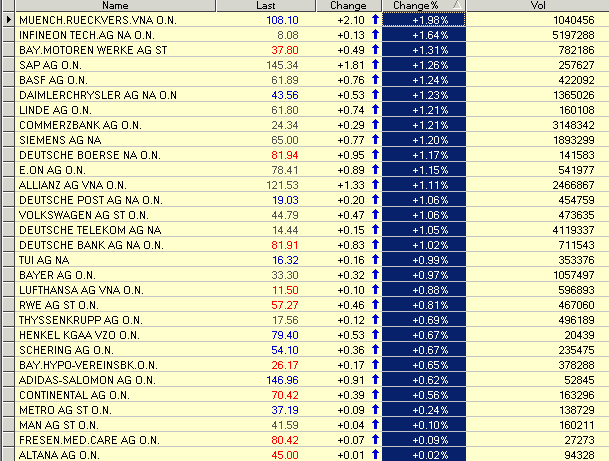Image resolution: width=609 pixels, height=461 pixels.
Task: Select DEUTSCHE BANK AG NA O.N. name
Action: (91, 245)
